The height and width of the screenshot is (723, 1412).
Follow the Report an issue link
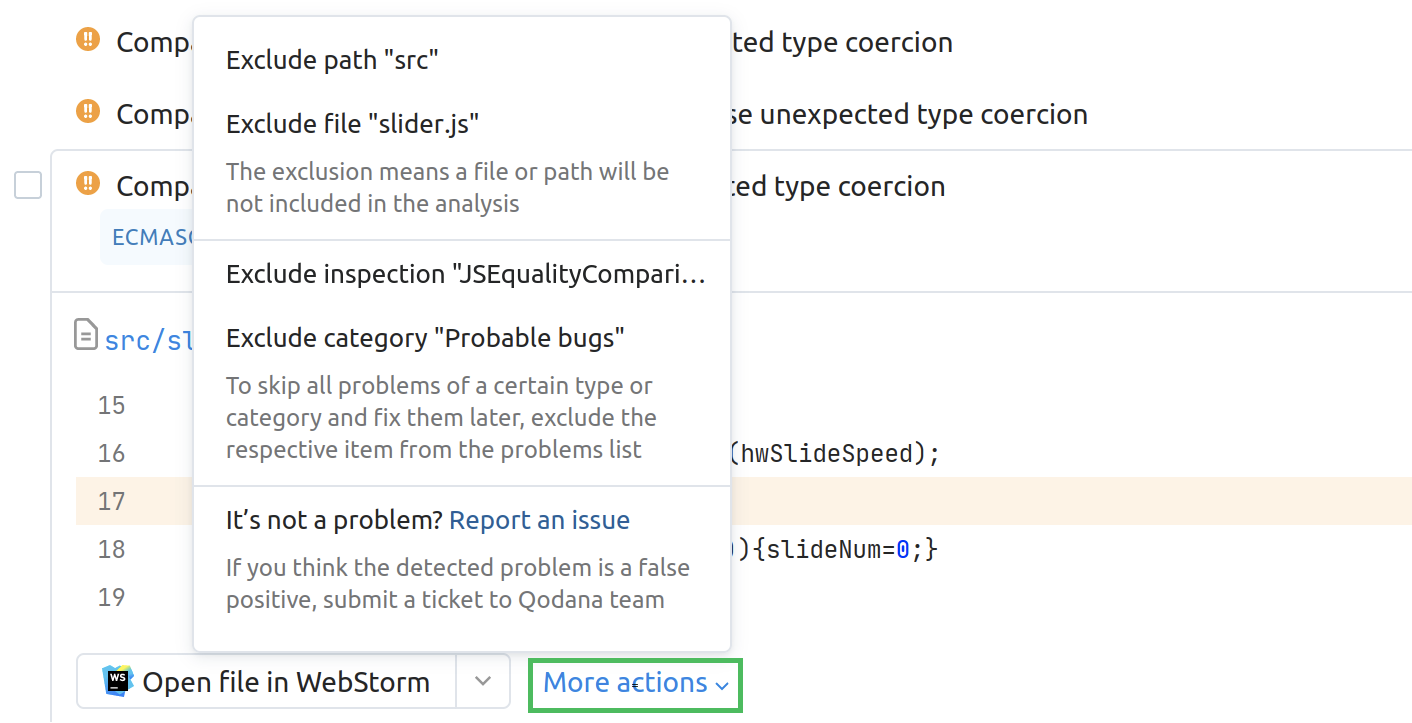click(539, 520)
